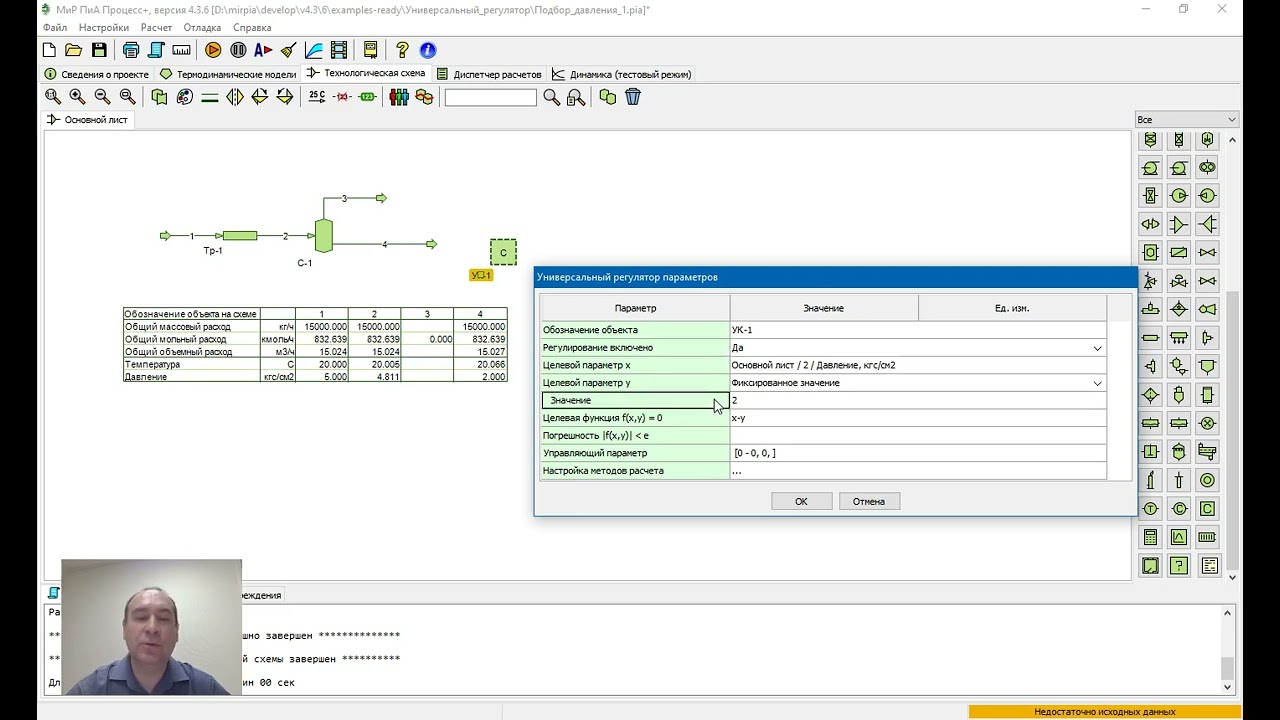Click the Обозначение объекта value УК-1
Viewport: 1280px width, 720px height.
click(918, 330)
